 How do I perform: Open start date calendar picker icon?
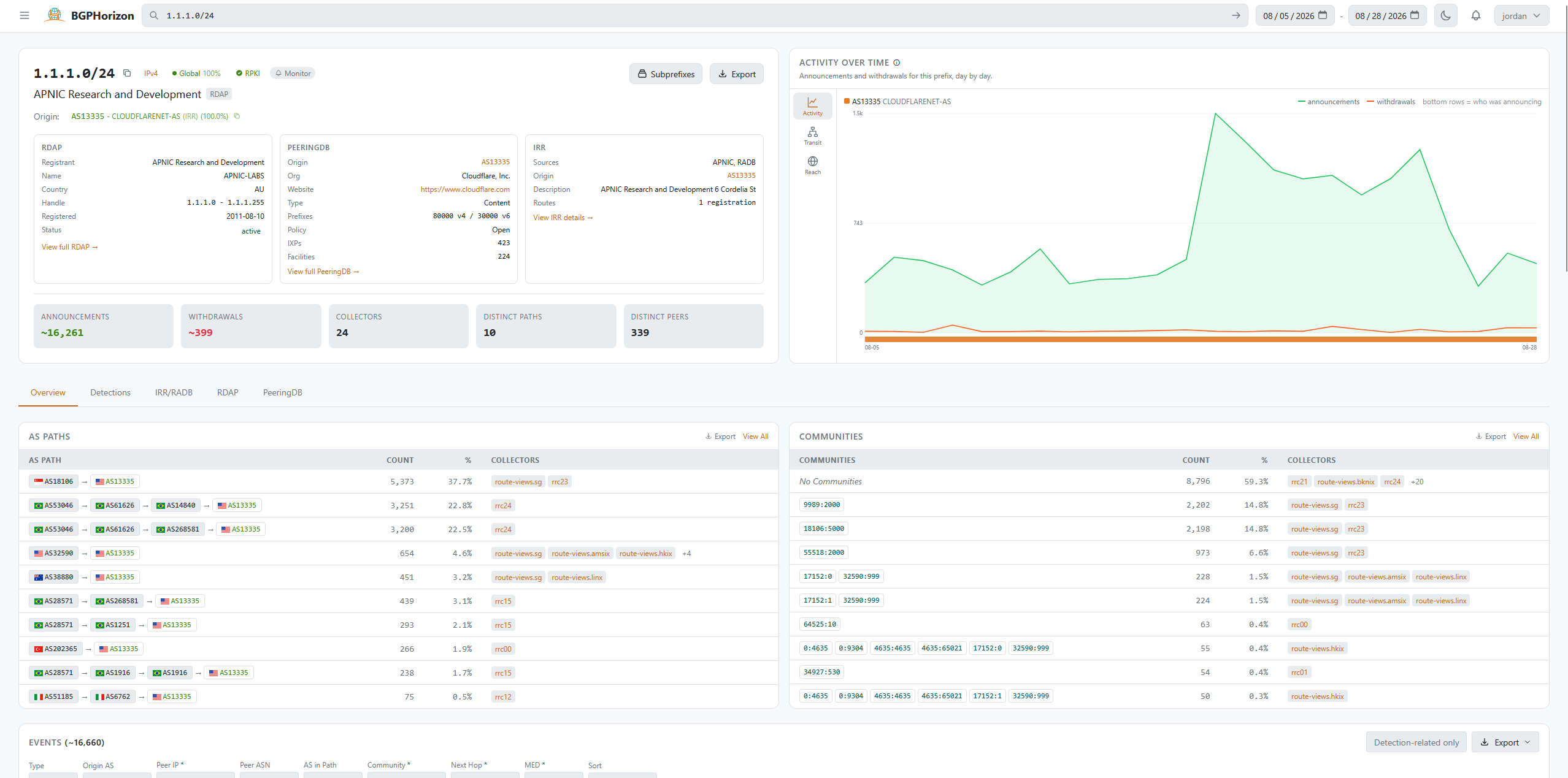tap(1323, 15)
